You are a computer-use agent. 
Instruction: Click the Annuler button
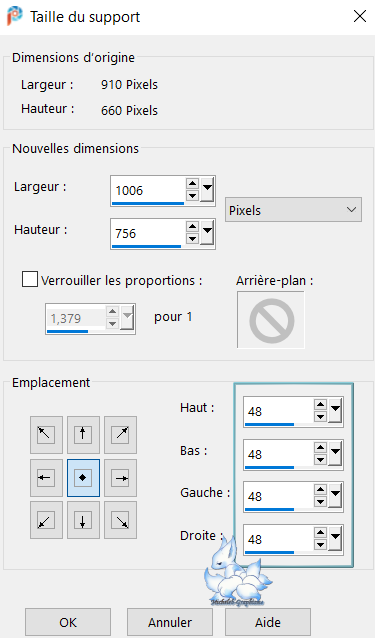click(170, 623)
